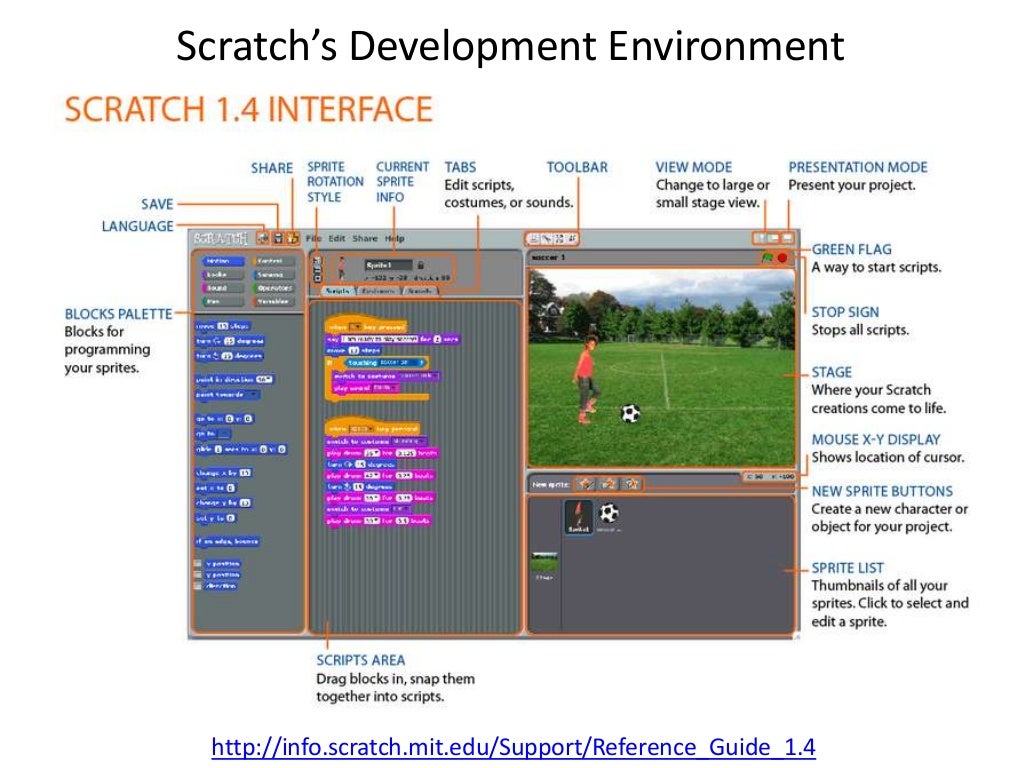Viewport: 1024px width, 768px height.
Task: Open the 'go to' palette block dropdown
Action: (x=224, y=434)
